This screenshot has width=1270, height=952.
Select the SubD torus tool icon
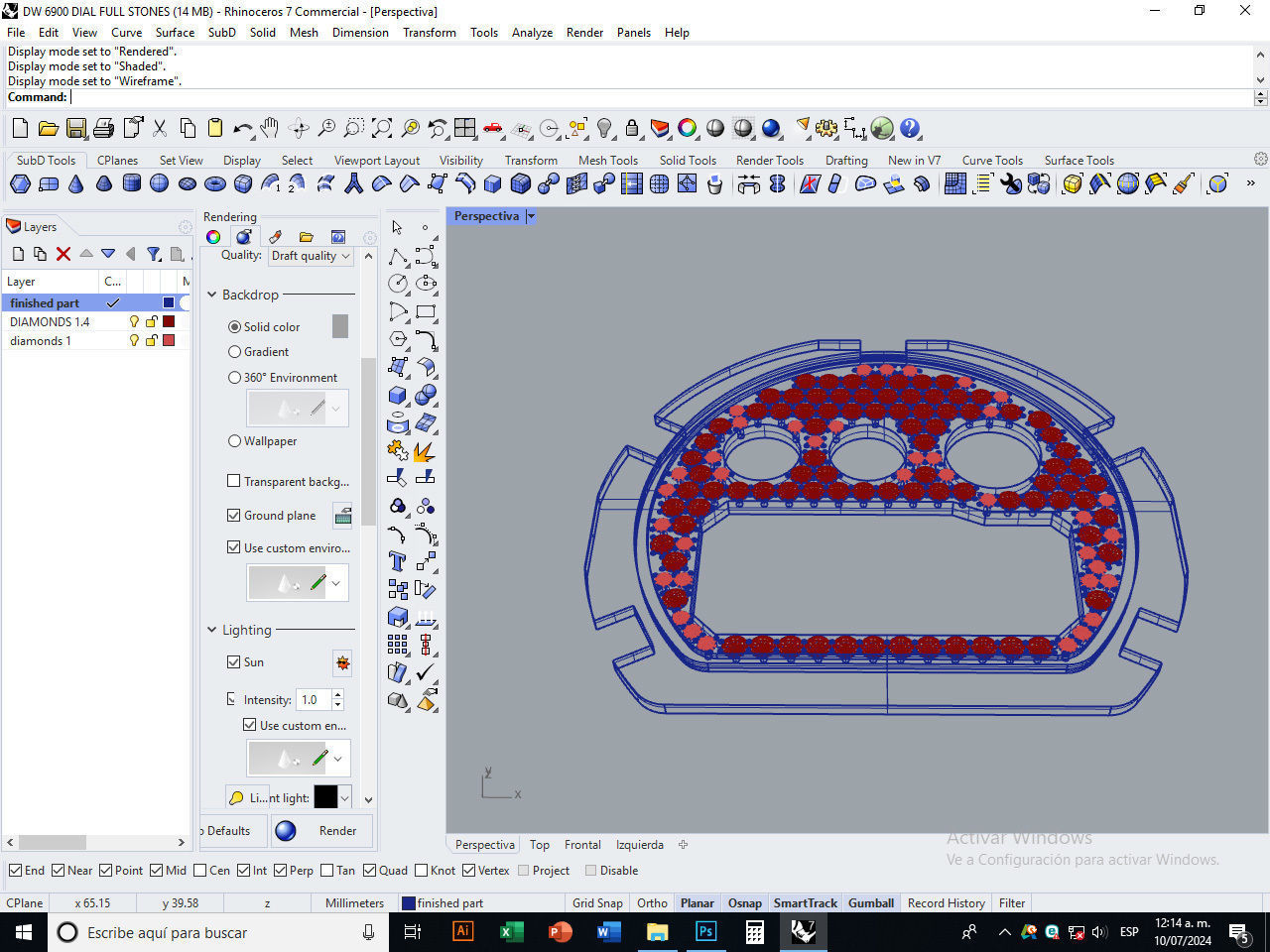(214, 183)
